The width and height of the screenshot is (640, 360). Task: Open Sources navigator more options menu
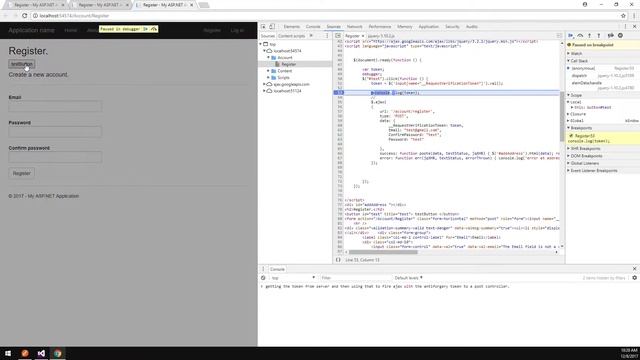(x=327, y=36)
